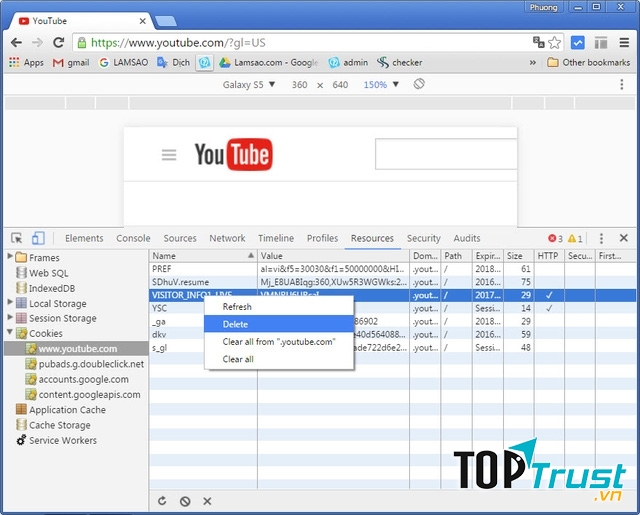Select content.googleapis.com cookies
Screen dimensions: 640x515
point(89,395)
